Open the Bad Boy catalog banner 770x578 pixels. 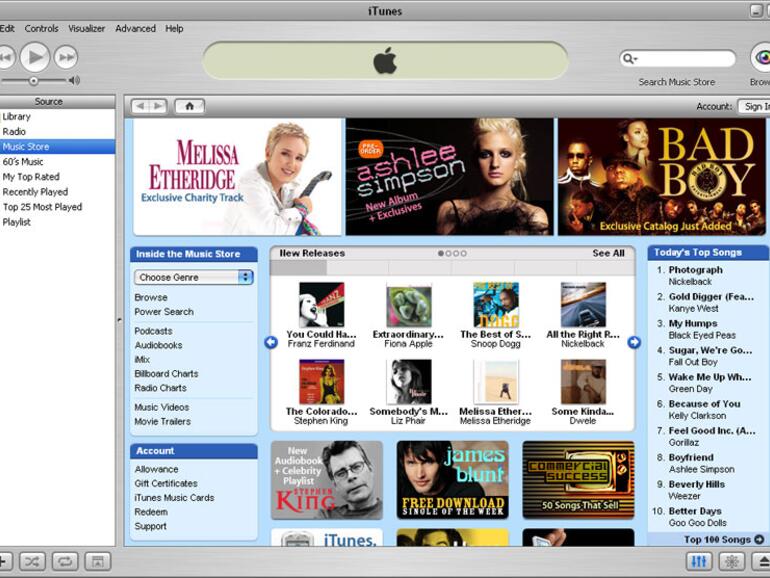661,177
